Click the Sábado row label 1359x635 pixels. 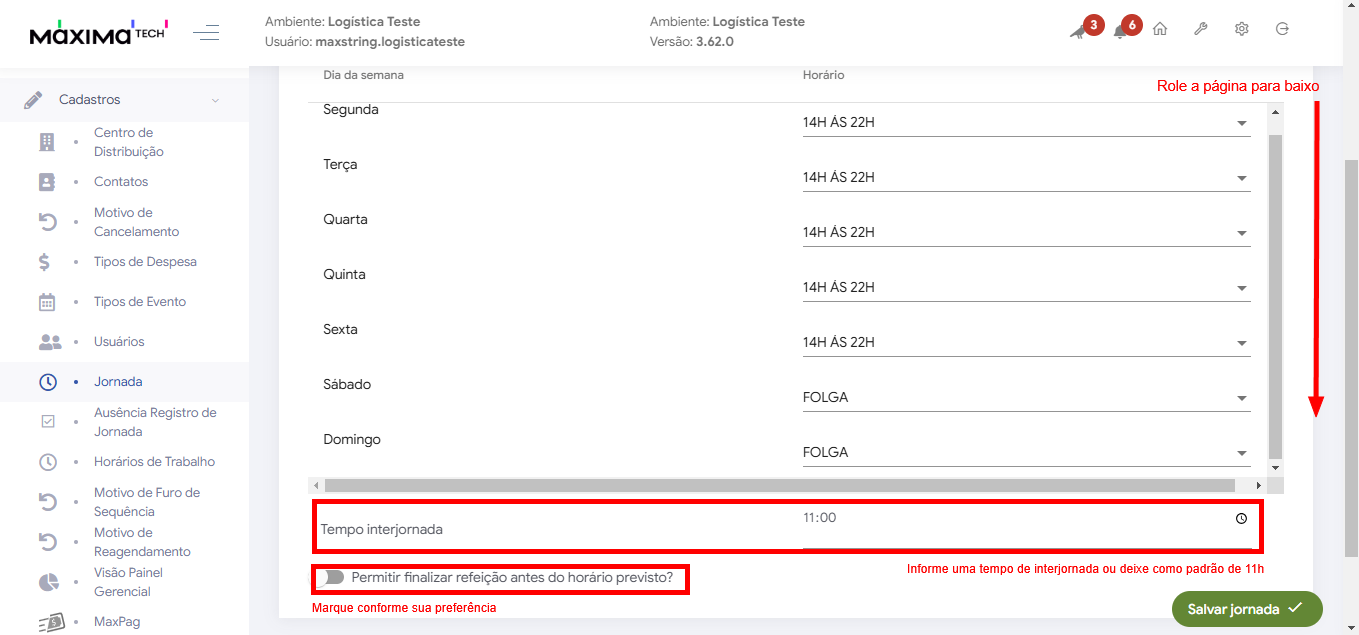point(346,384)
